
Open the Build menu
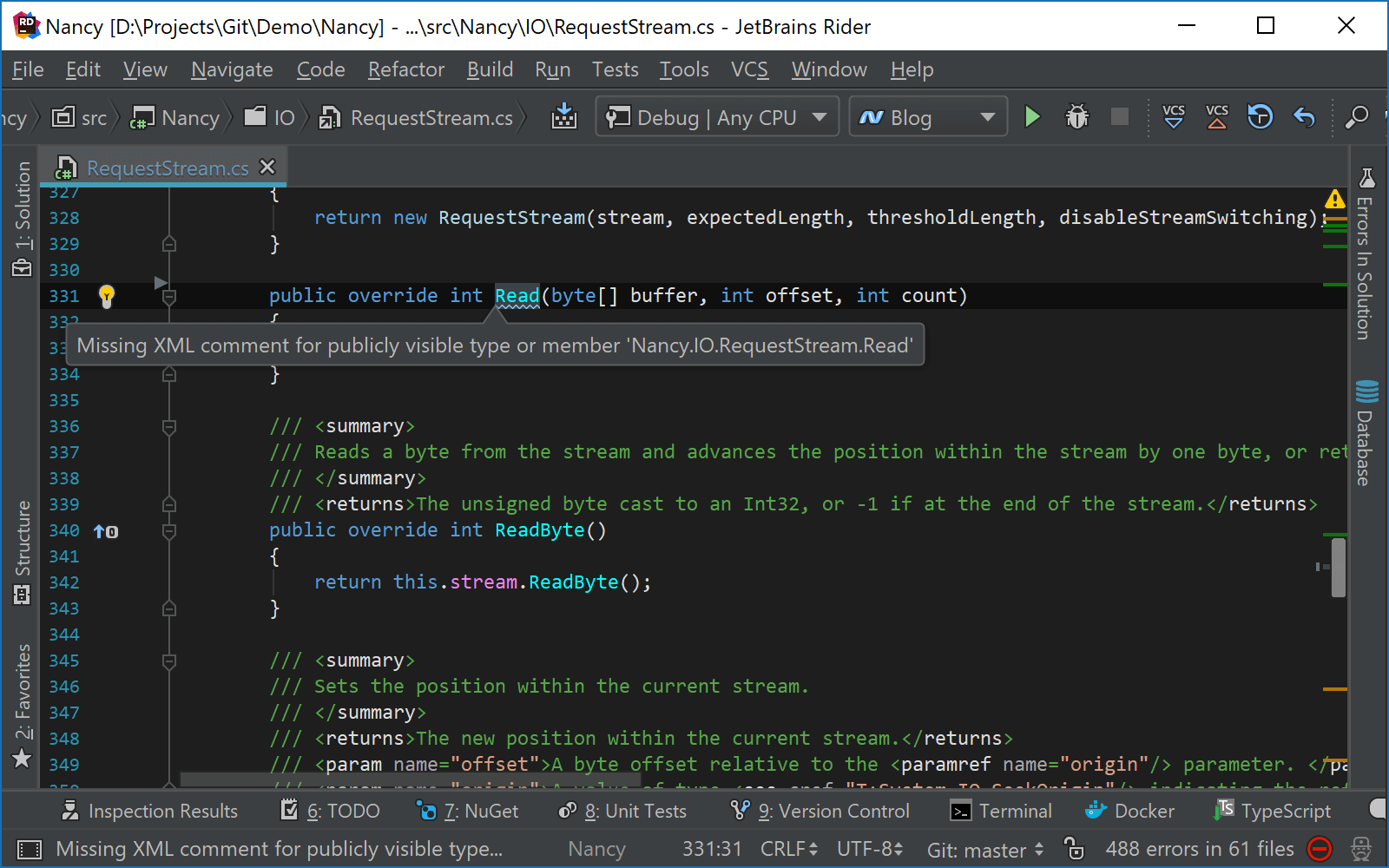[490, 69]
